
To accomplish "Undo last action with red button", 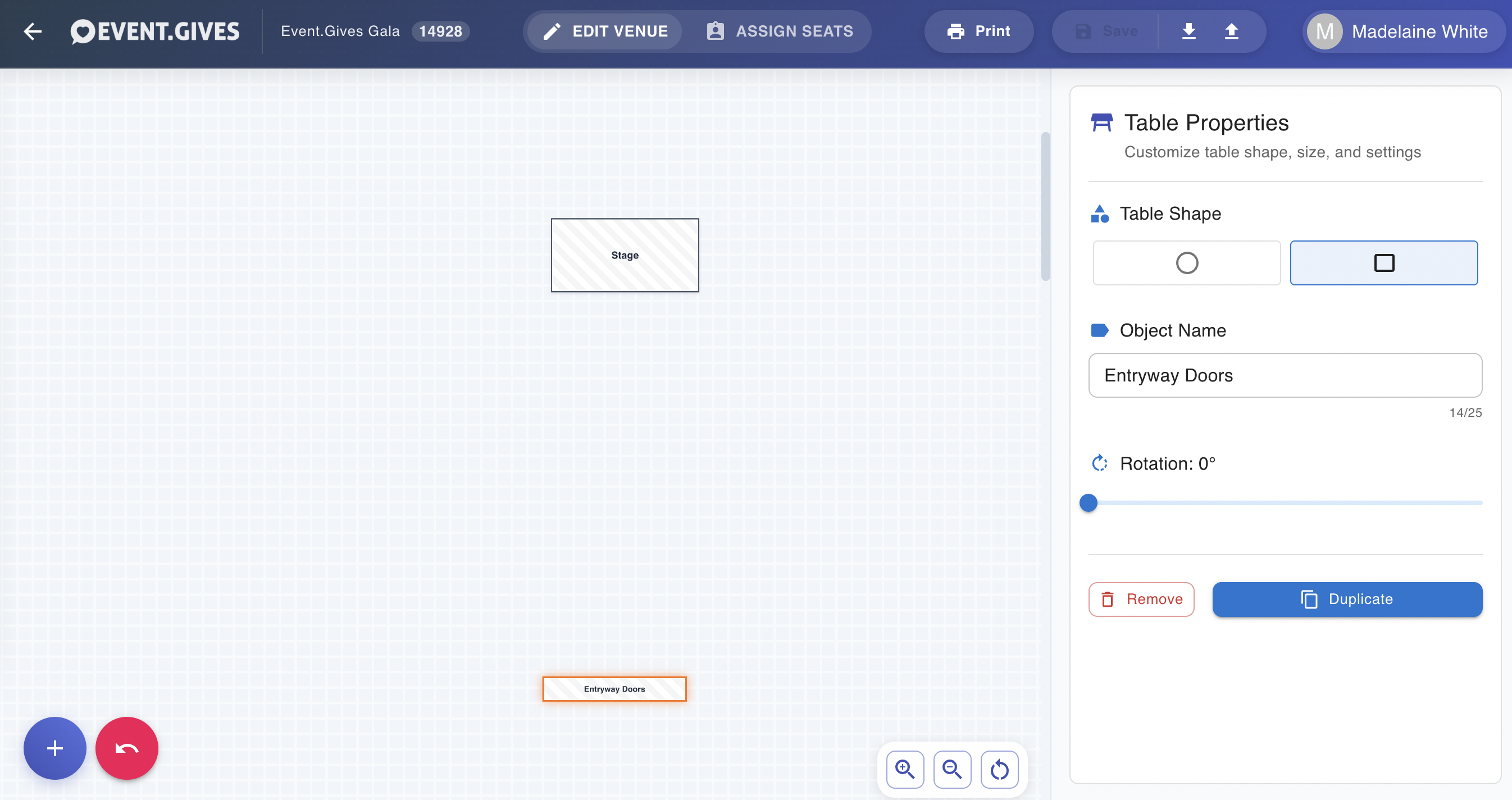I will point(127,748).
